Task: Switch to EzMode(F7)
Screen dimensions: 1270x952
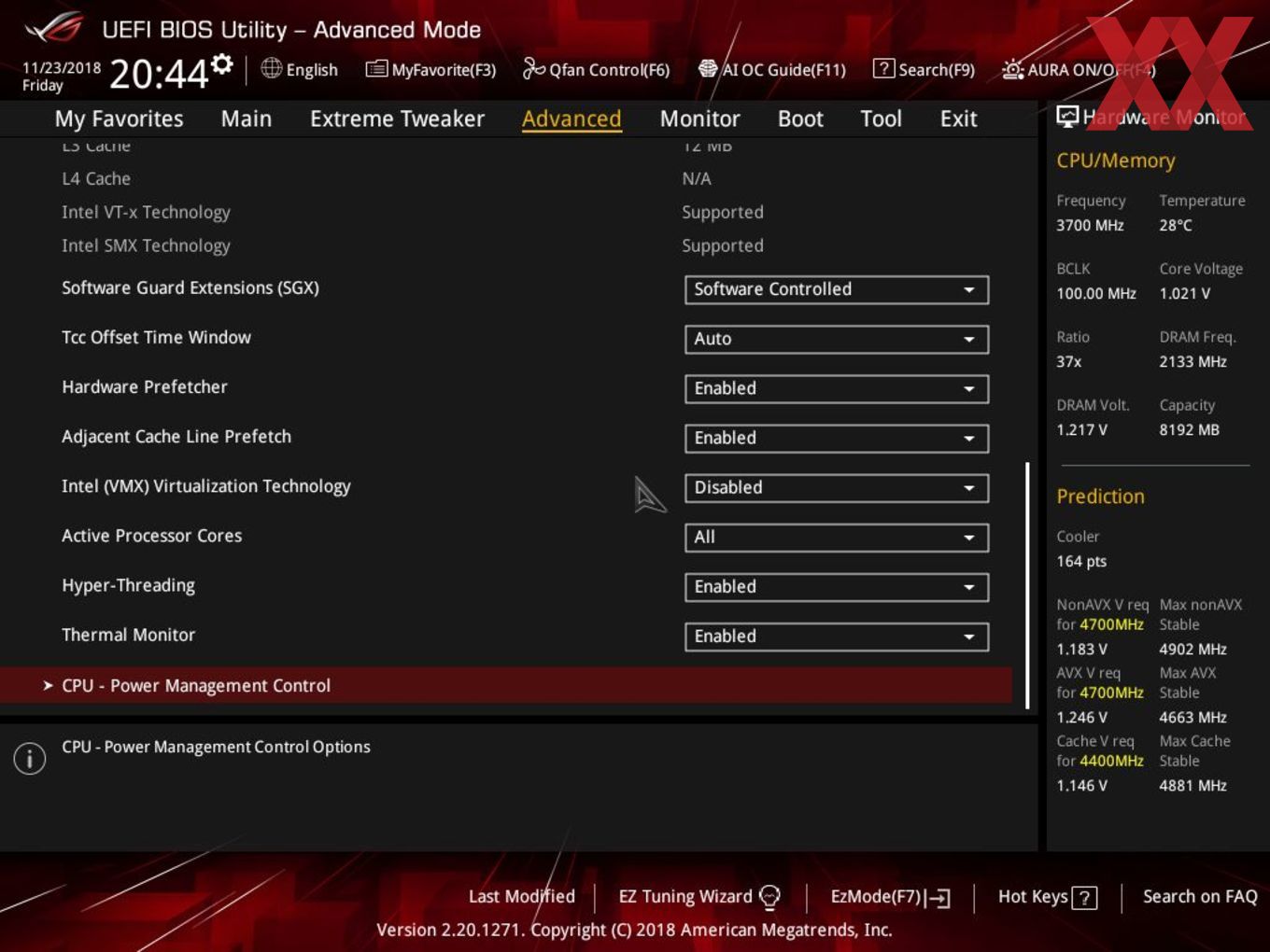Action: coord(890,897)
